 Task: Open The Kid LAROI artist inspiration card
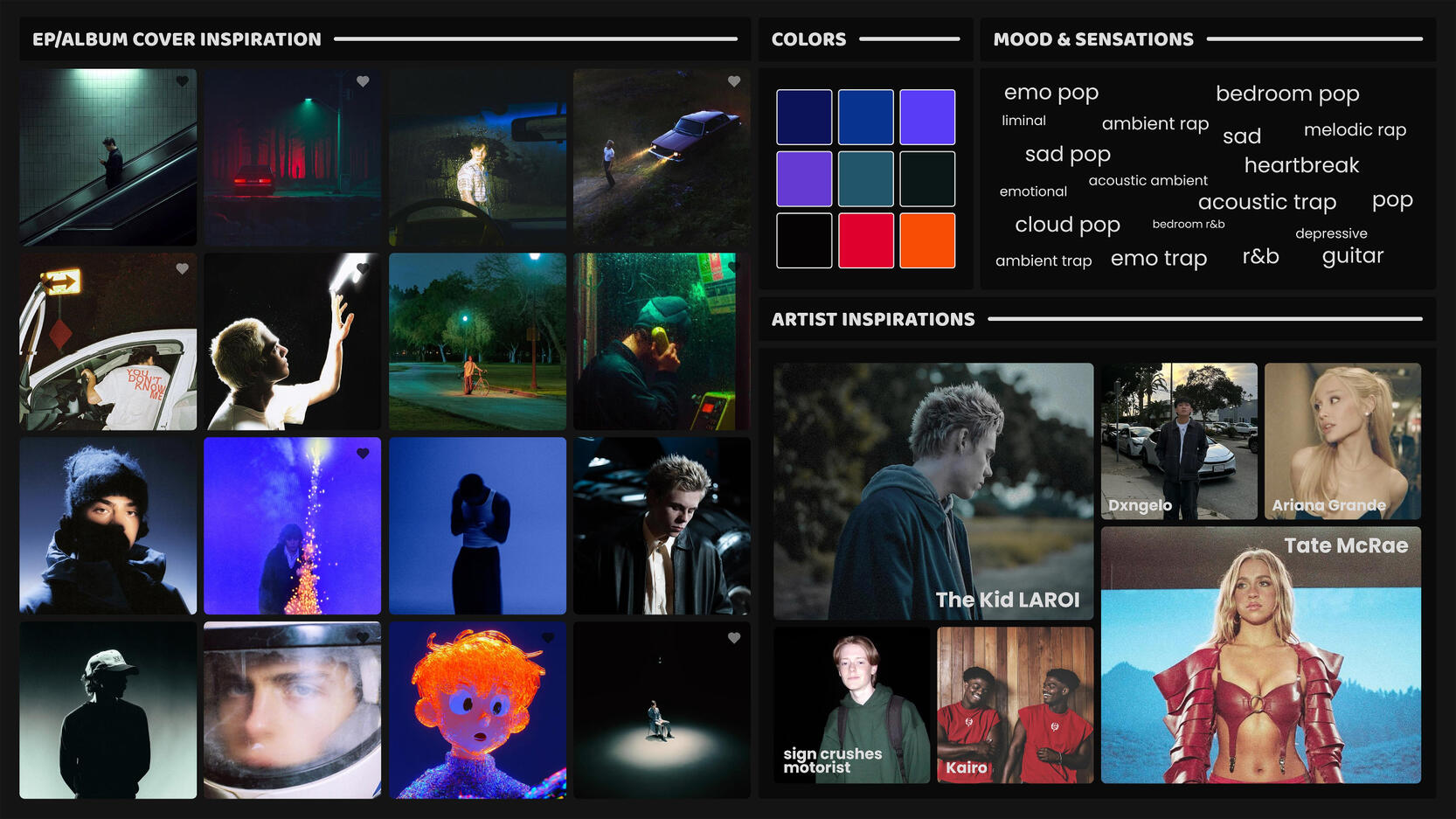pyautogui.click(x=932, y=489)
